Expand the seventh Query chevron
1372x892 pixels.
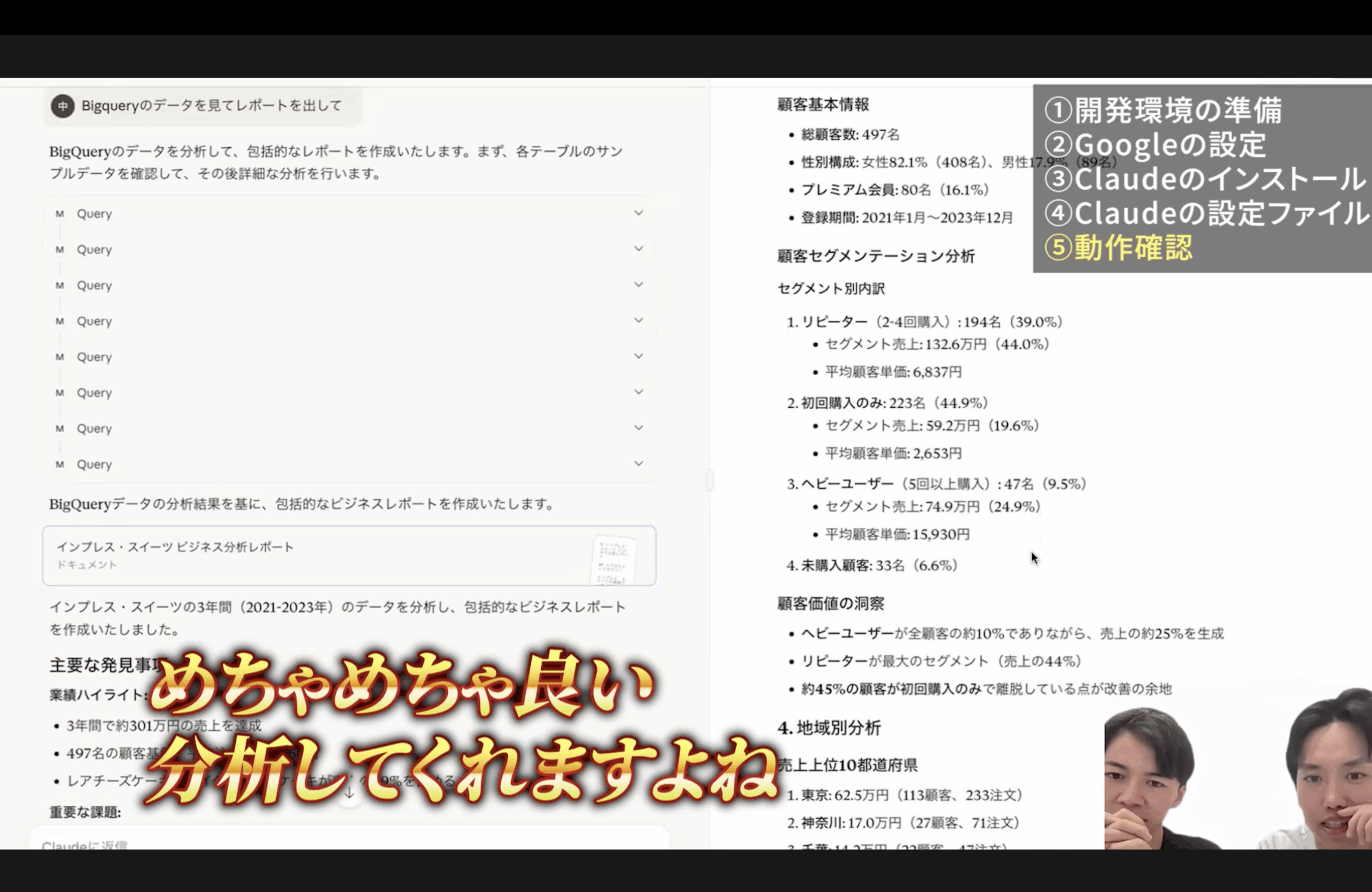pos(638,427)
